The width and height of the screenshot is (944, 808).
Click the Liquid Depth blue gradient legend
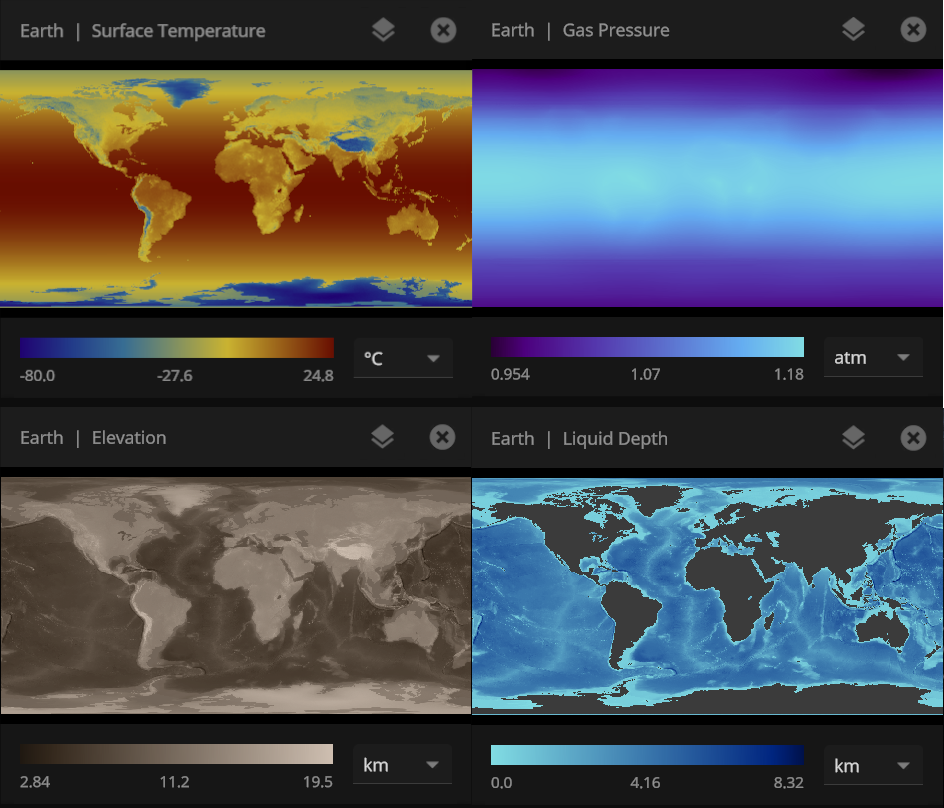(647, 754)
